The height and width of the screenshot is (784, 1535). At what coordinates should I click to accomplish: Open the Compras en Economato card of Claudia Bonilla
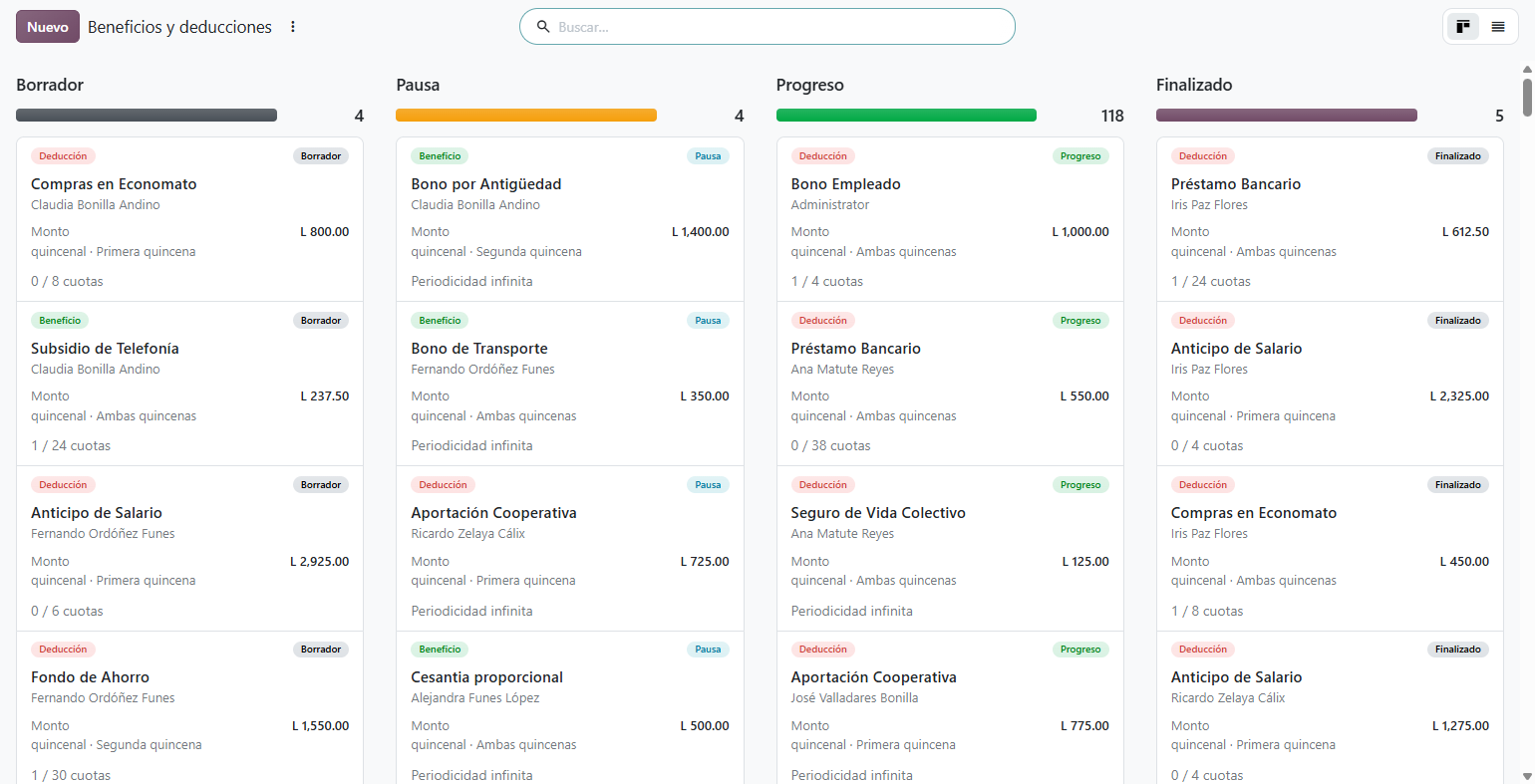(x=189, y=219)
